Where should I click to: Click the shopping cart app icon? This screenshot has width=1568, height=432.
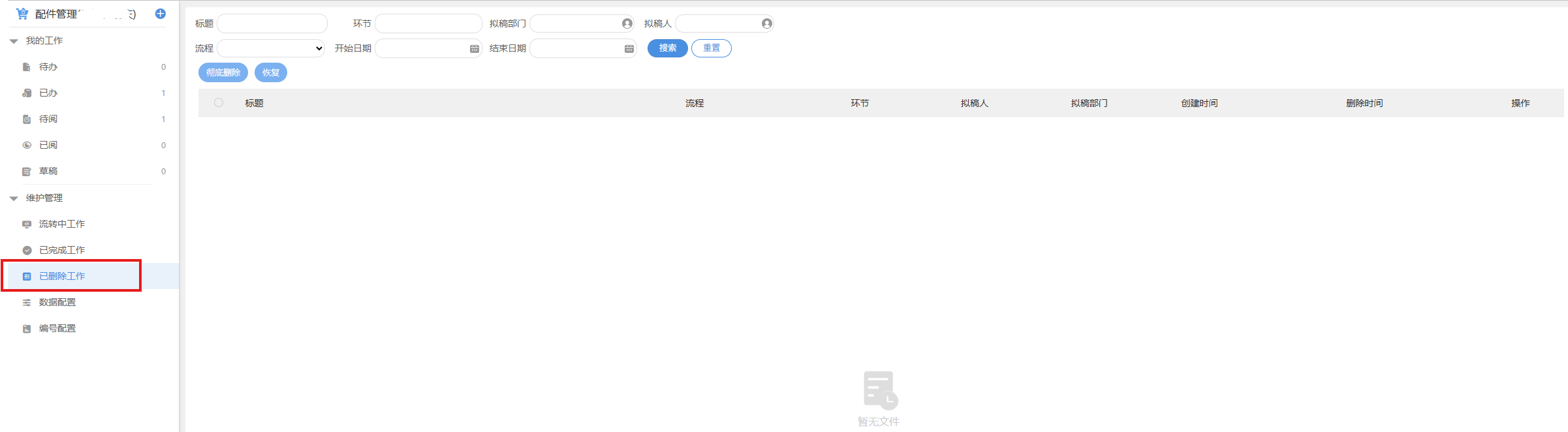[x=22, y=14]
